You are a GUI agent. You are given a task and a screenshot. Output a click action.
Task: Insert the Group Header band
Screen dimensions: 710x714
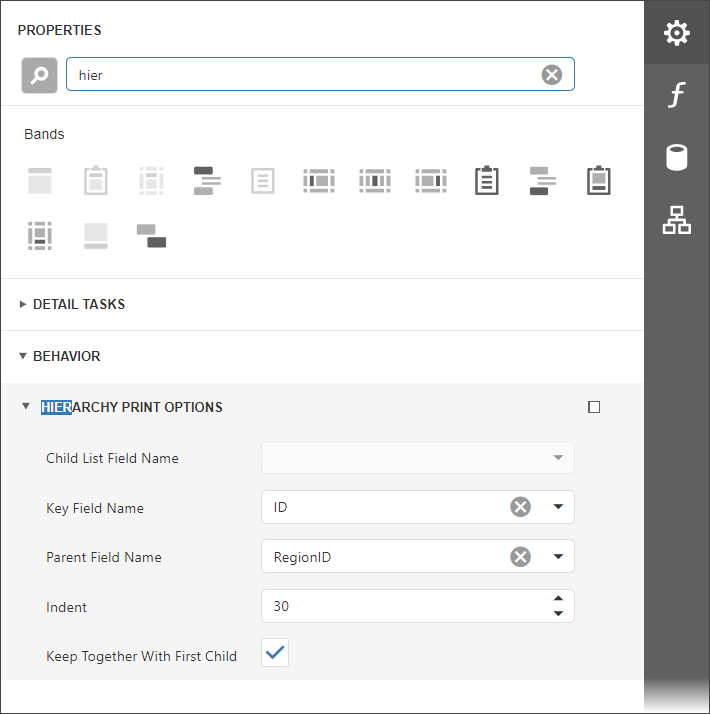[207, 181]
